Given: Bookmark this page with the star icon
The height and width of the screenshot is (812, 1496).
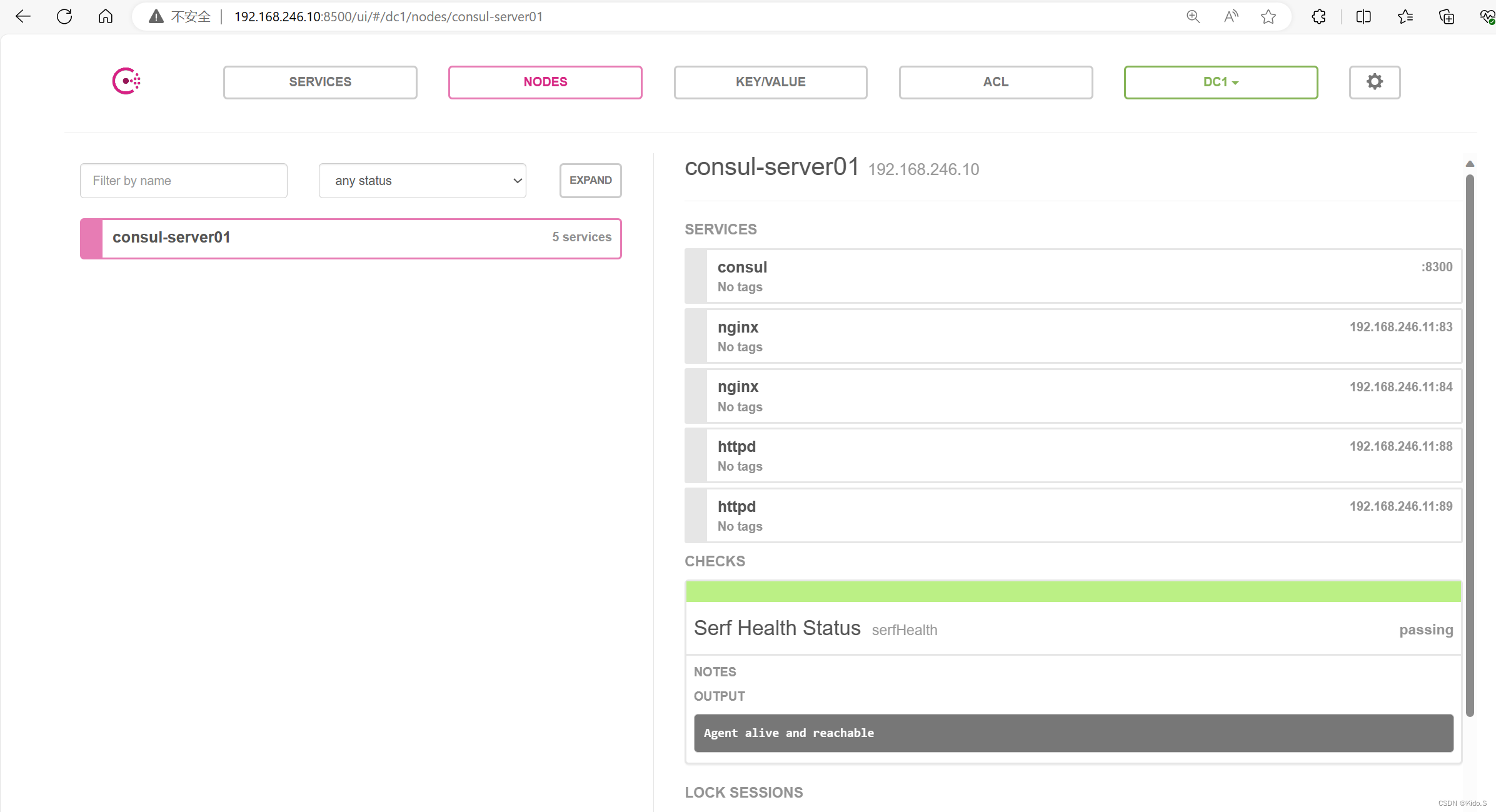Looking at the screenshot, I should pos(1268,17).
